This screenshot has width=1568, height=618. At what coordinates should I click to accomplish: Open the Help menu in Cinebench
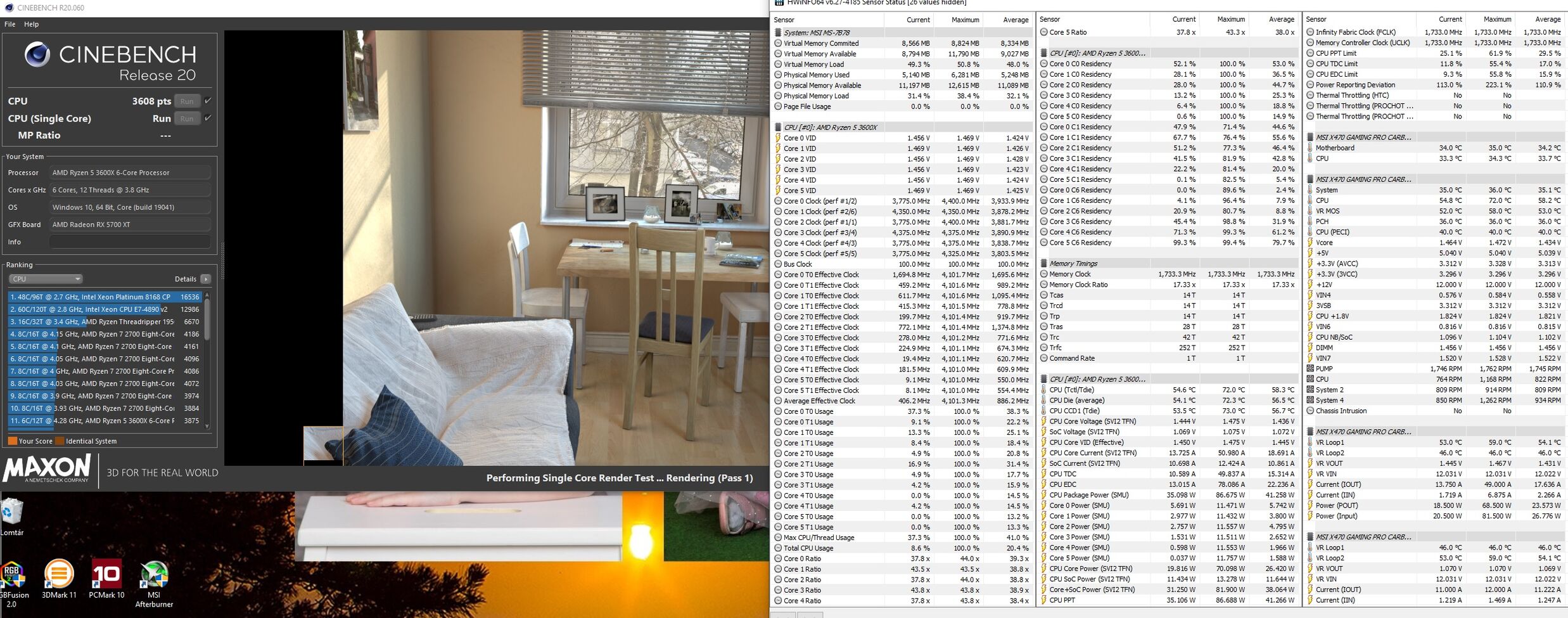[31, 24]
